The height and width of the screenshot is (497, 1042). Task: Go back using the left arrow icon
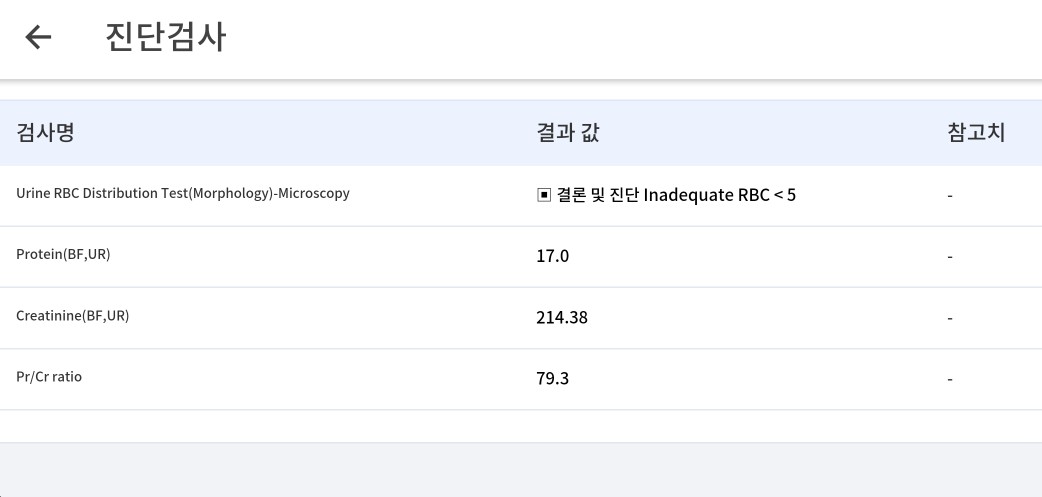pos(38,37)
